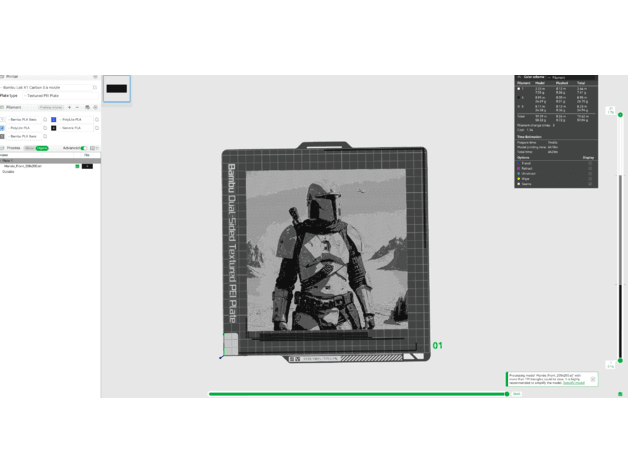This screenshot has height=472, width=628.
Task: Click the Simplify model link in the notification
Action: [x=574, y=383]
